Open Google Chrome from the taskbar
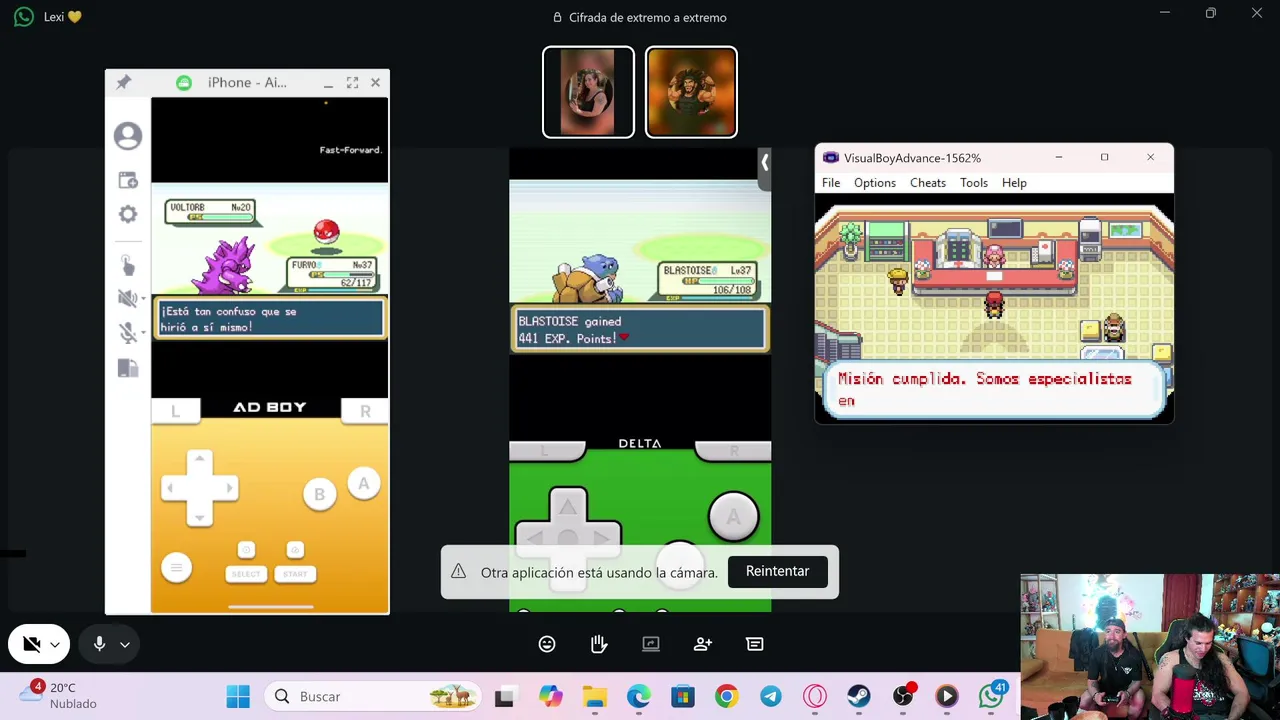Image resolution: width=1280 pixels, height=720 pixels. click(x=727, y=696)
